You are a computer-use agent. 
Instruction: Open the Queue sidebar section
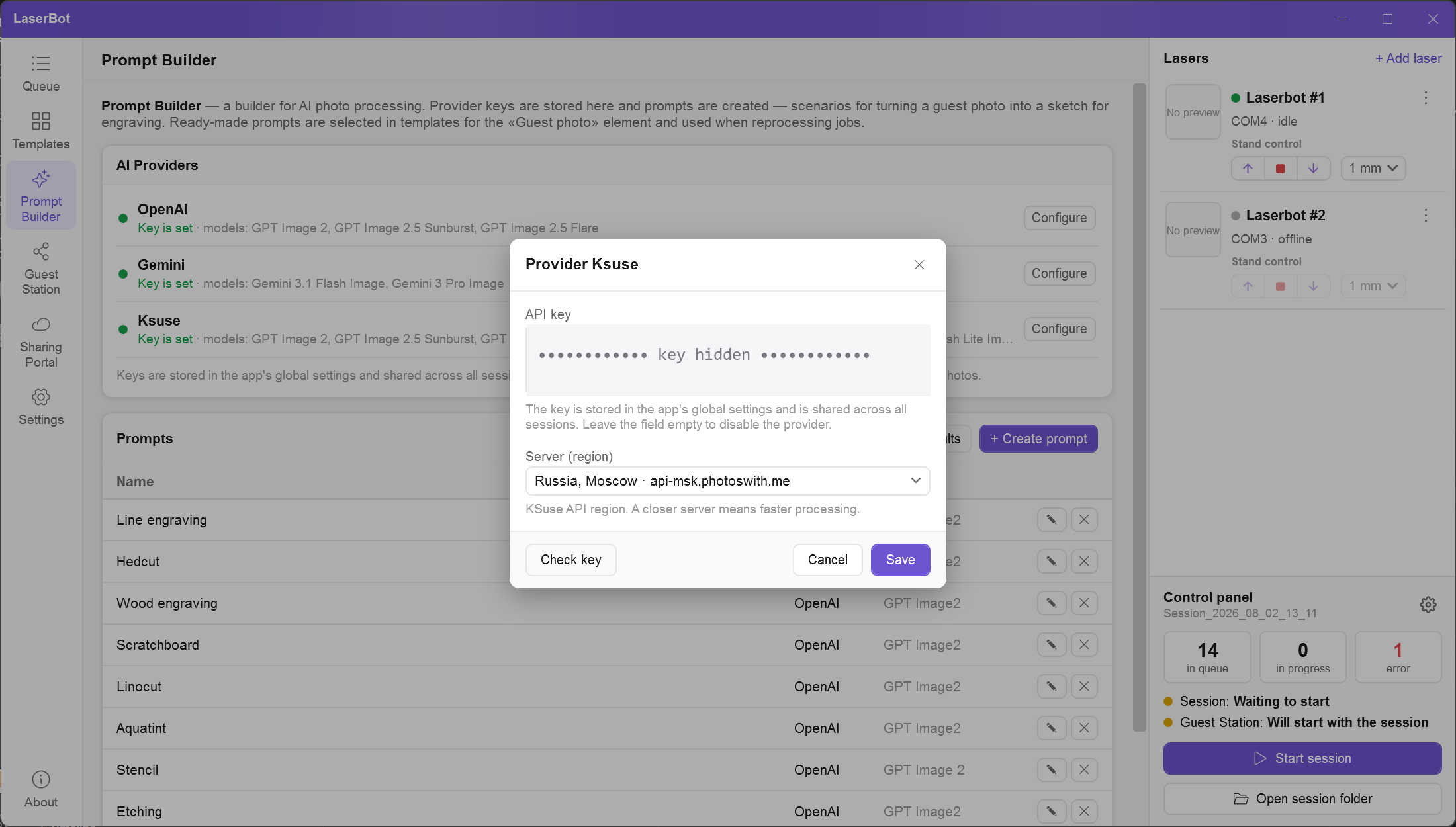click(x=41, y=74)
